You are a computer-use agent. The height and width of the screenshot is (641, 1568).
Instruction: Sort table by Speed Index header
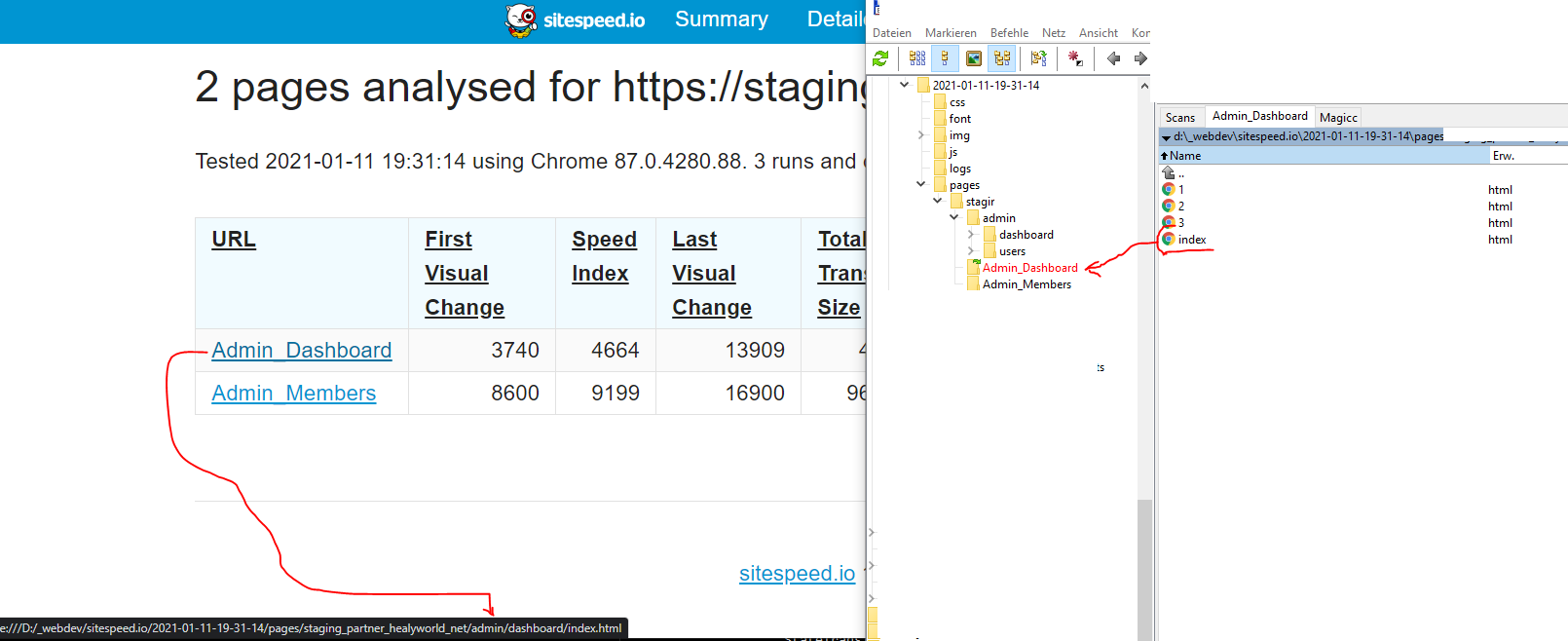coord(604,256)
